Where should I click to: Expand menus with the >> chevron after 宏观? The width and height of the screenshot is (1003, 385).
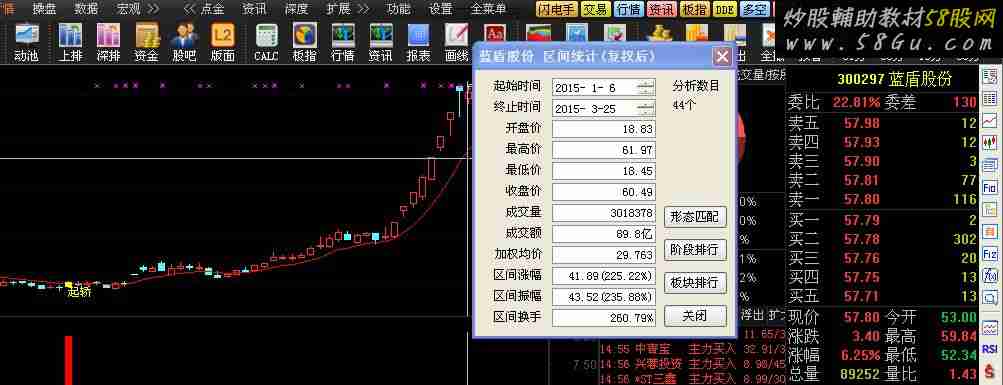(x=153, y=9)
